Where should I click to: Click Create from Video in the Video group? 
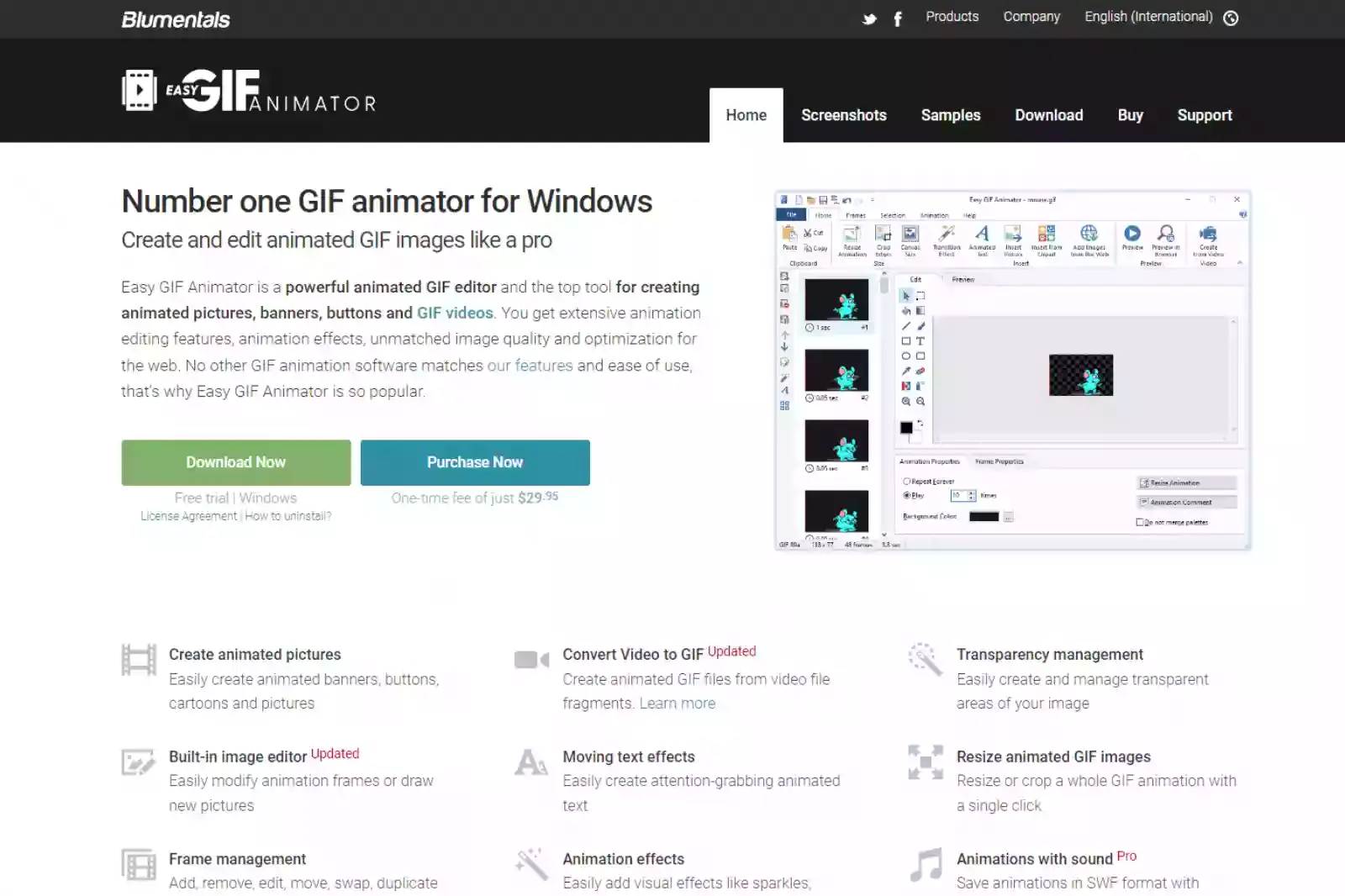[1209, 240]
